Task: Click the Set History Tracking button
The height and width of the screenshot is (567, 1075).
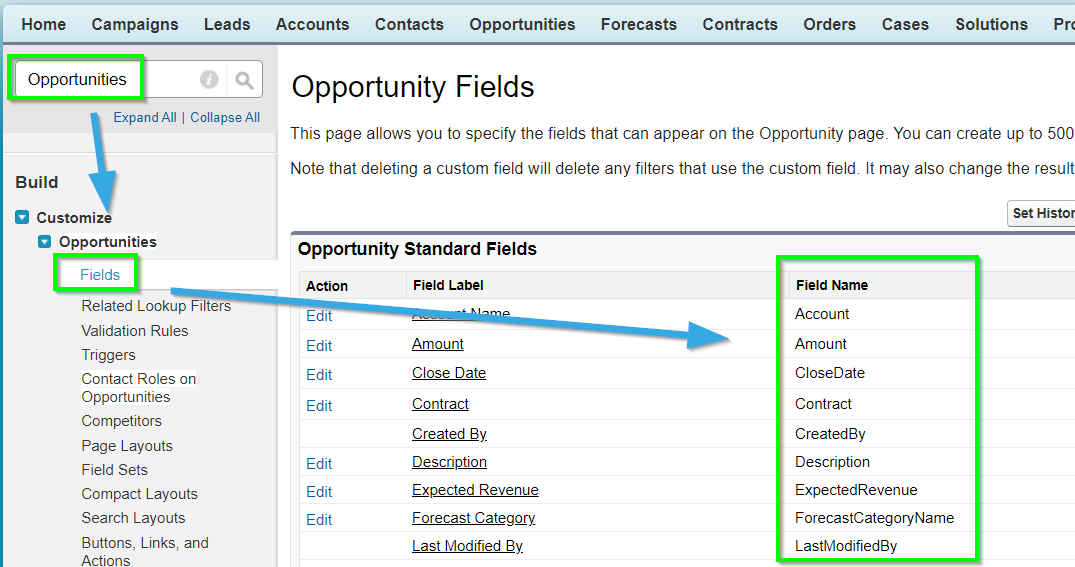Action: [x=1041, y=213]
